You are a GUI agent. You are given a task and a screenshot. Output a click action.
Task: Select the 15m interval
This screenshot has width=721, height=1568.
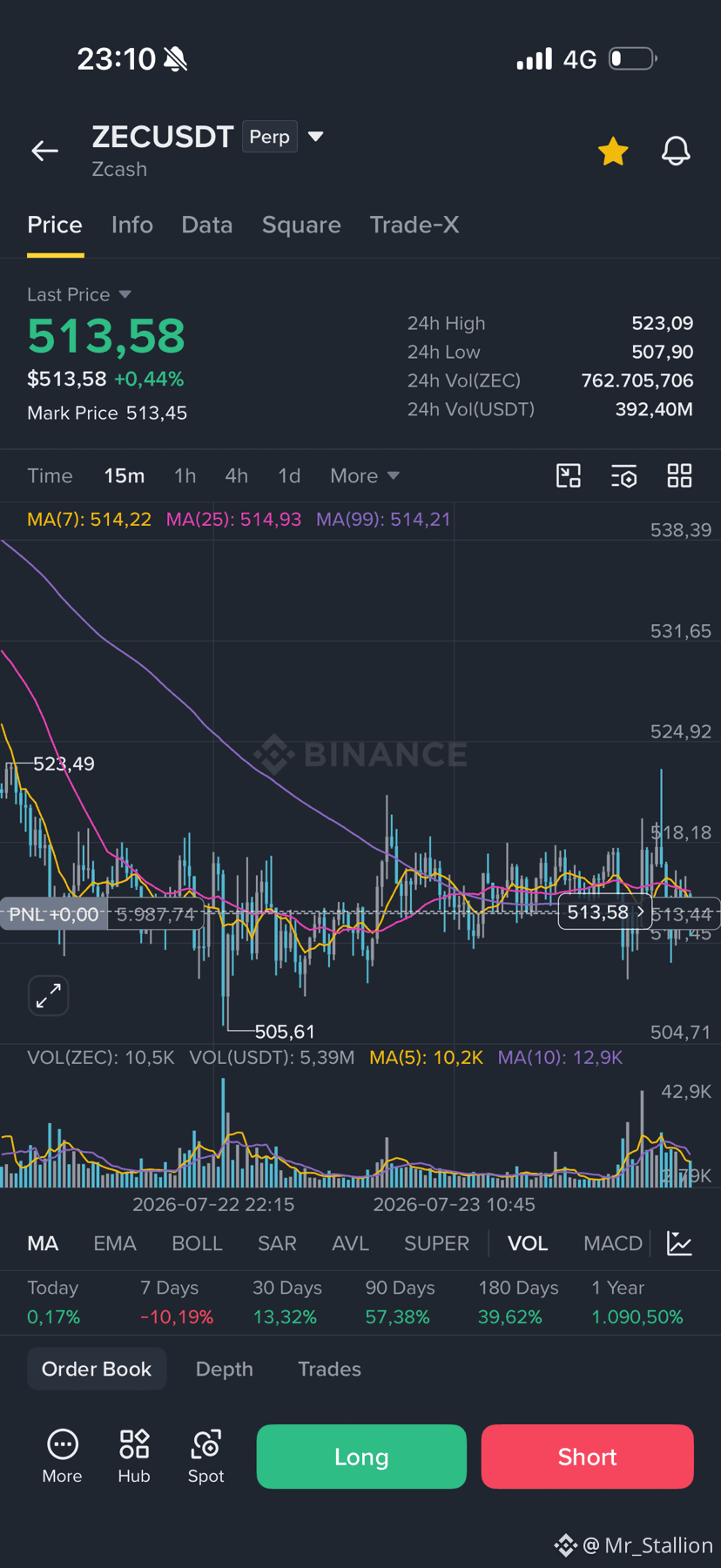[x=125, y=475]
